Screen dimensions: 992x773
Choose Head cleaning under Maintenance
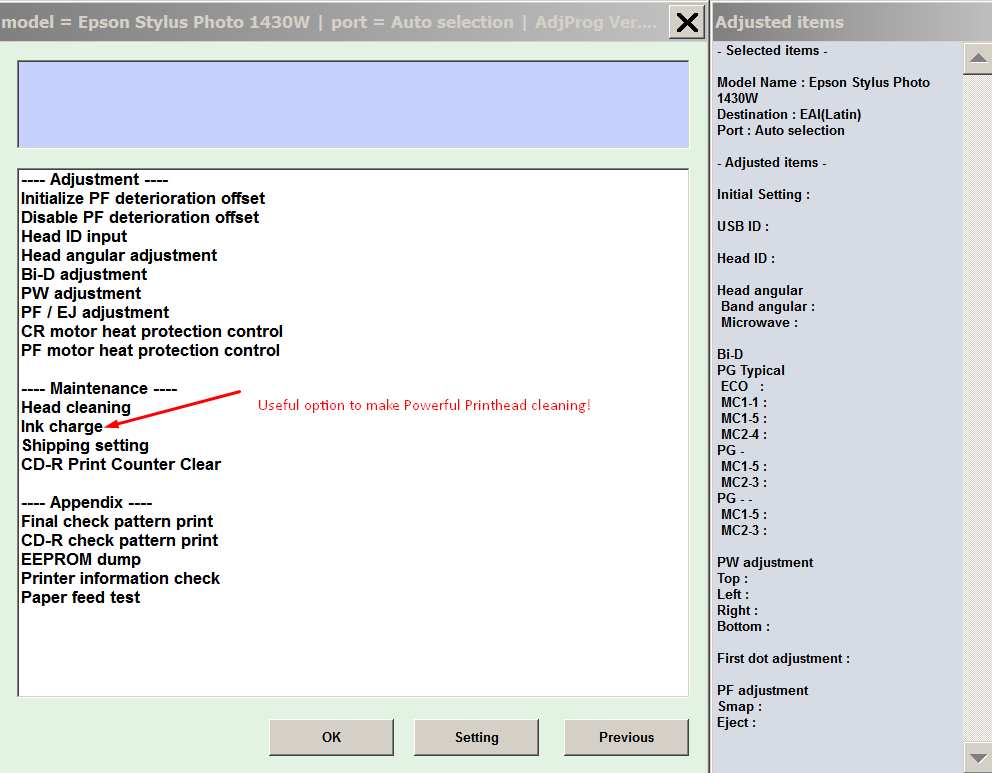[76, 407]
